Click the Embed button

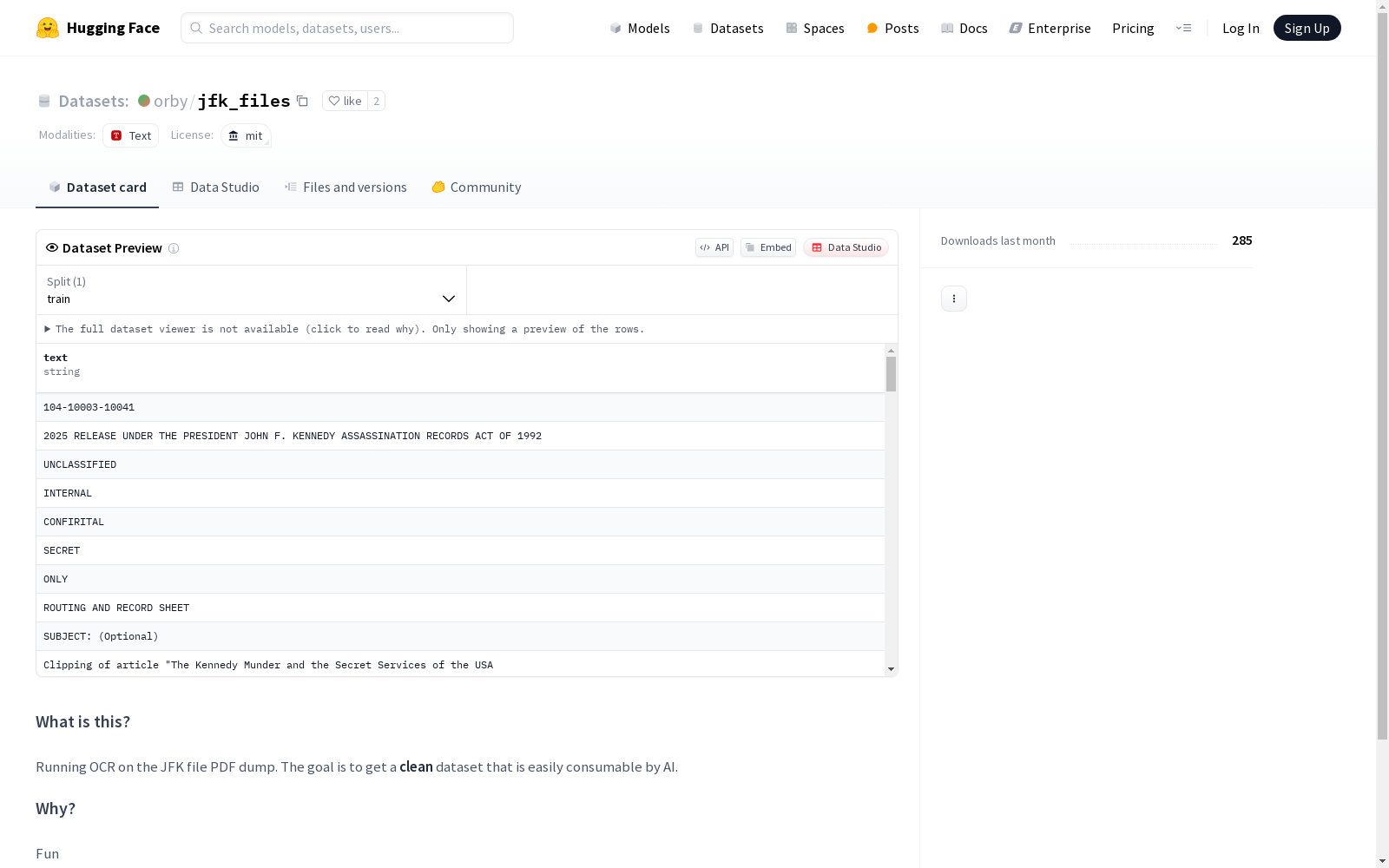(x=768, y=247)
